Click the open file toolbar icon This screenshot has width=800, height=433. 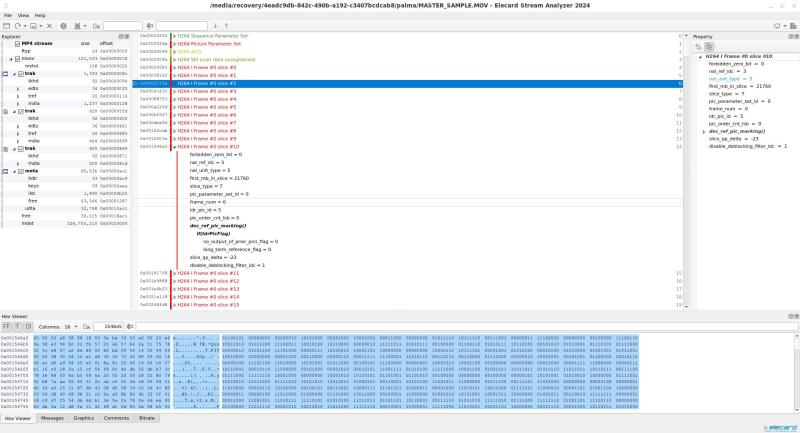point(7,26)
